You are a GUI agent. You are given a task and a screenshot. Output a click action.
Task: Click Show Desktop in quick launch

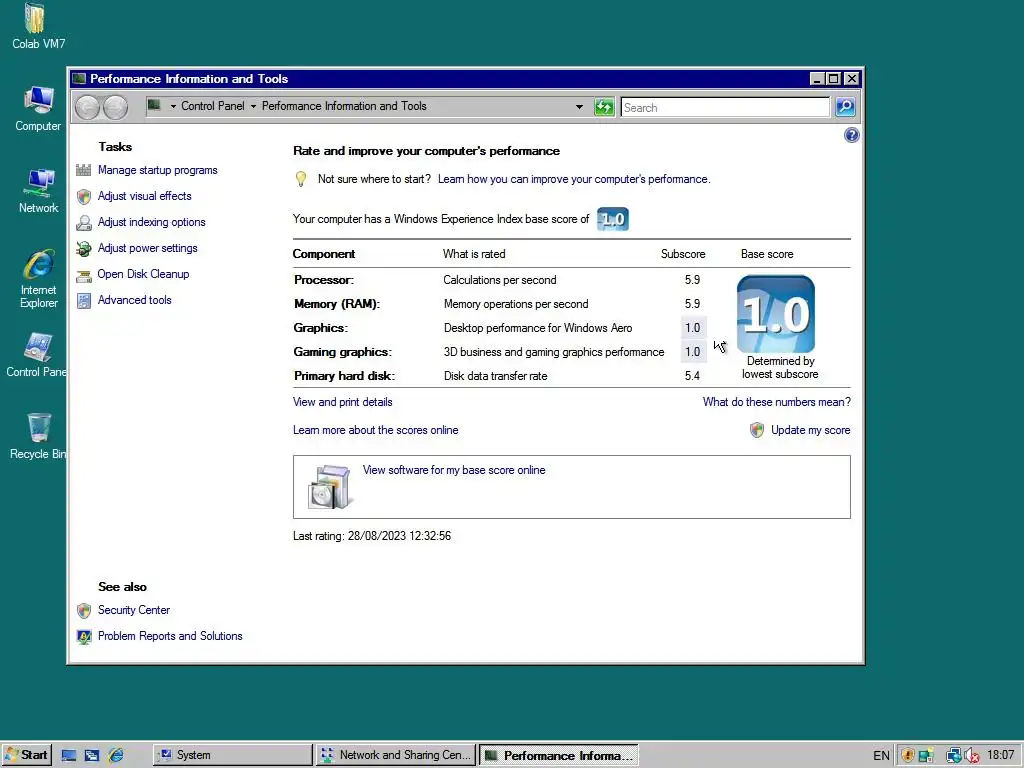pyautogui.click(x=69, y=756)
